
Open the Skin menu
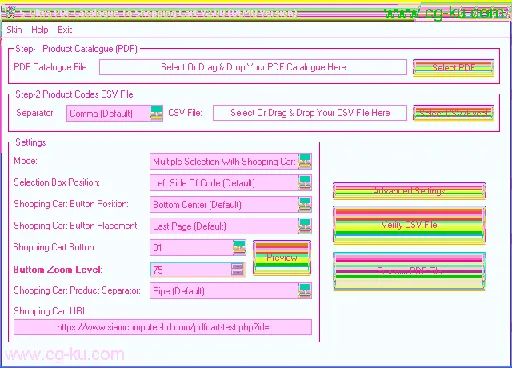(x=14, y=30)
